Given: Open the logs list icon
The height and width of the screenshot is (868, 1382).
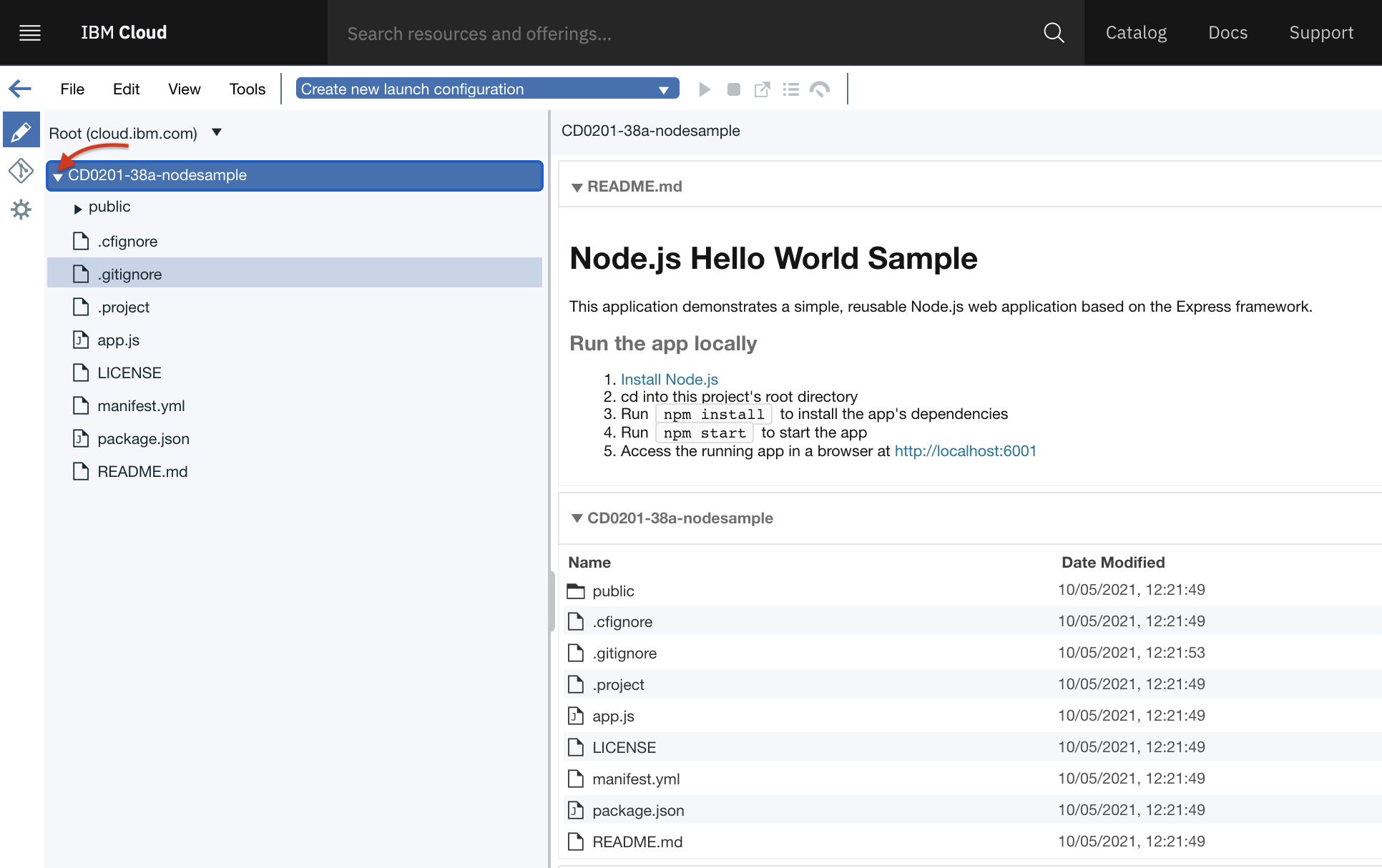Looking at the screenshot, I should click(790, 89).
